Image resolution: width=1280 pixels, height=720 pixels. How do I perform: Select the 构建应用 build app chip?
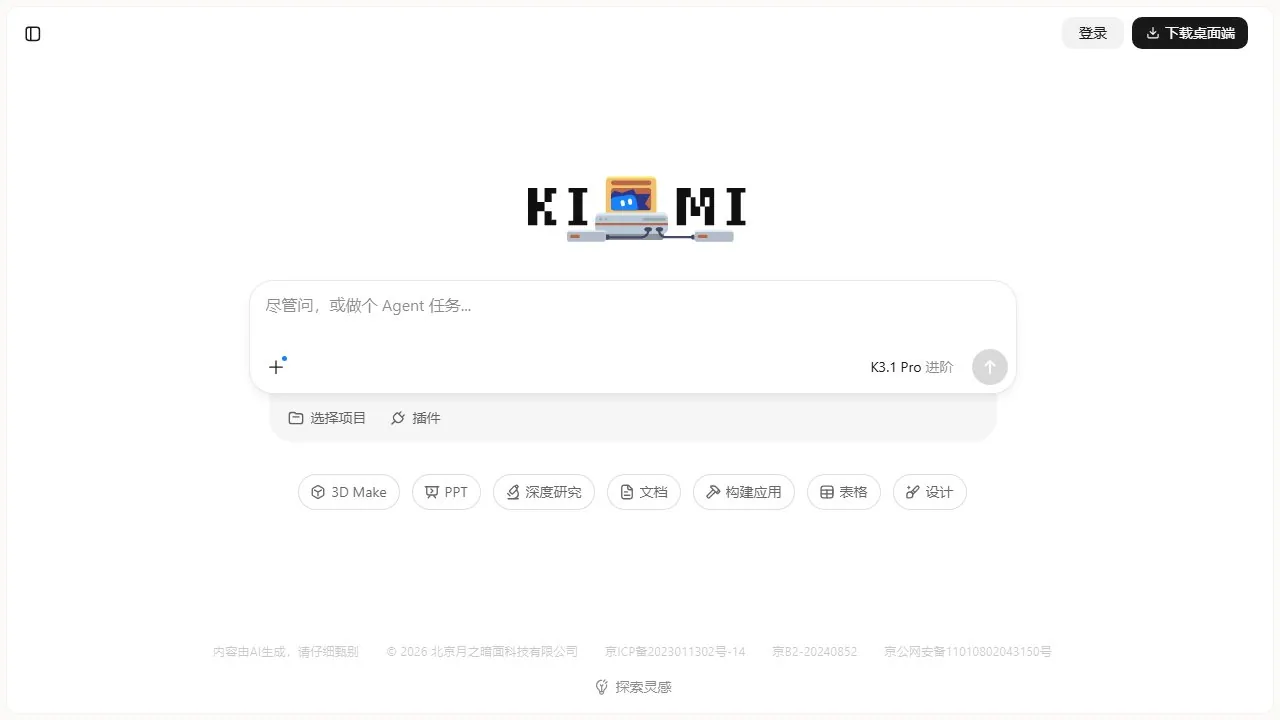tap(744, 492)
